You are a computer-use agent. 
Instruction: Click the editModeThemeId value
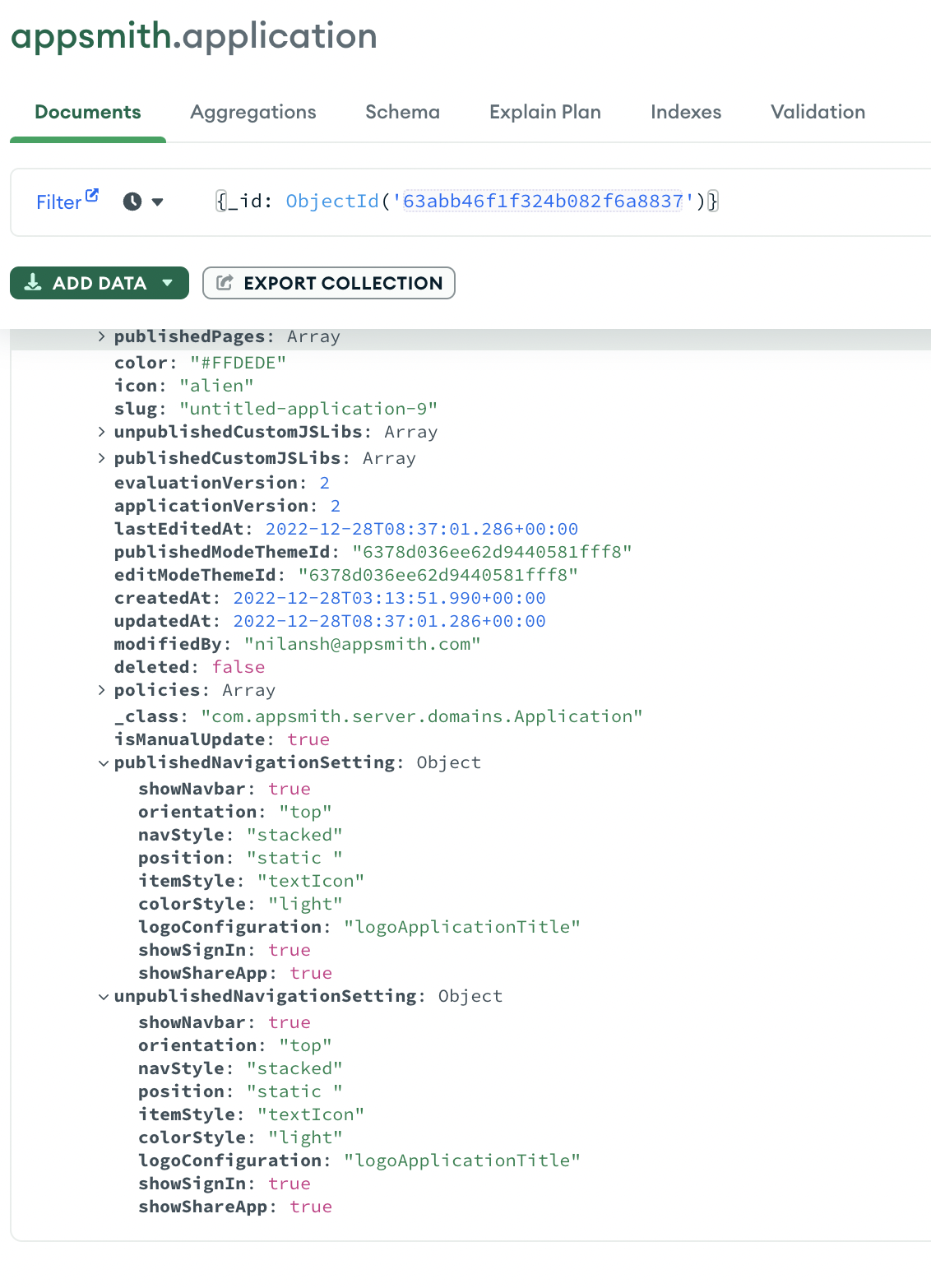pos(438,575)
